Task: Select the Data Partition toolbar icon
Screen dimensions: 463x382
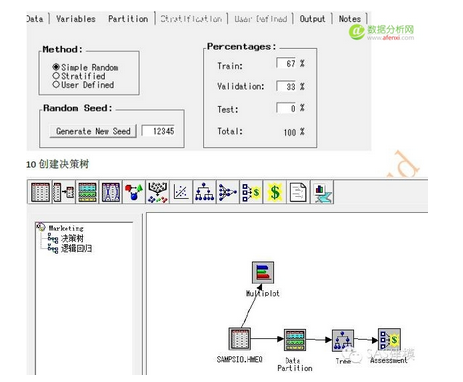Action: point(87,192)
